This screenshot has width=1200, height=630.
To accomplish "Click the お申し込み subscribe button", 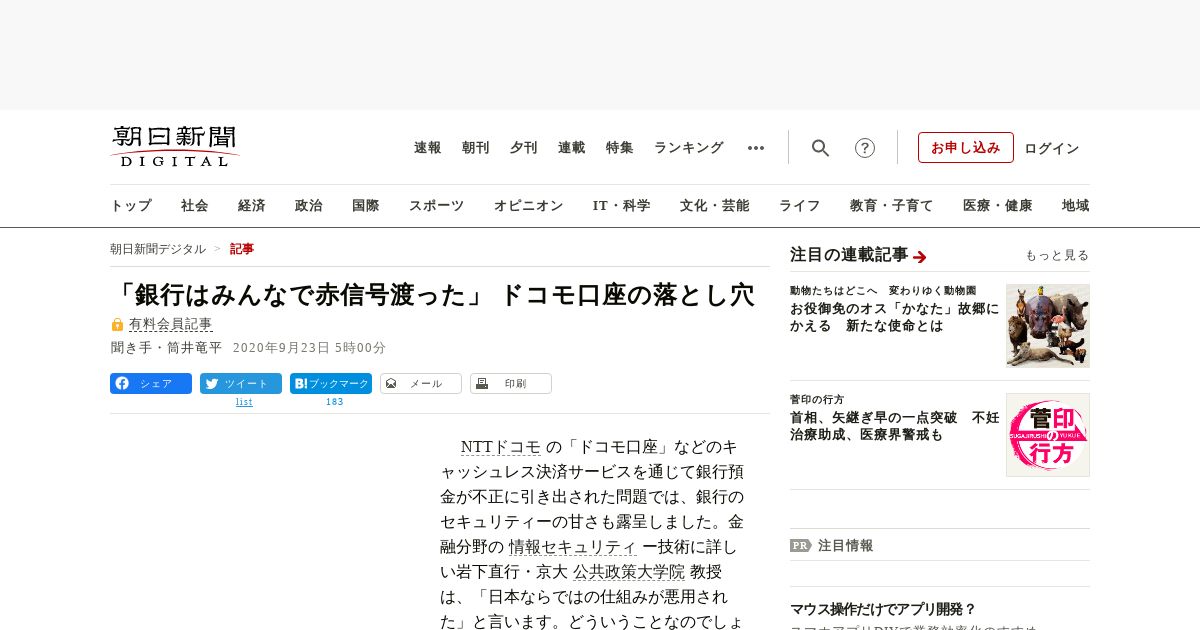I will click(966, 148).
